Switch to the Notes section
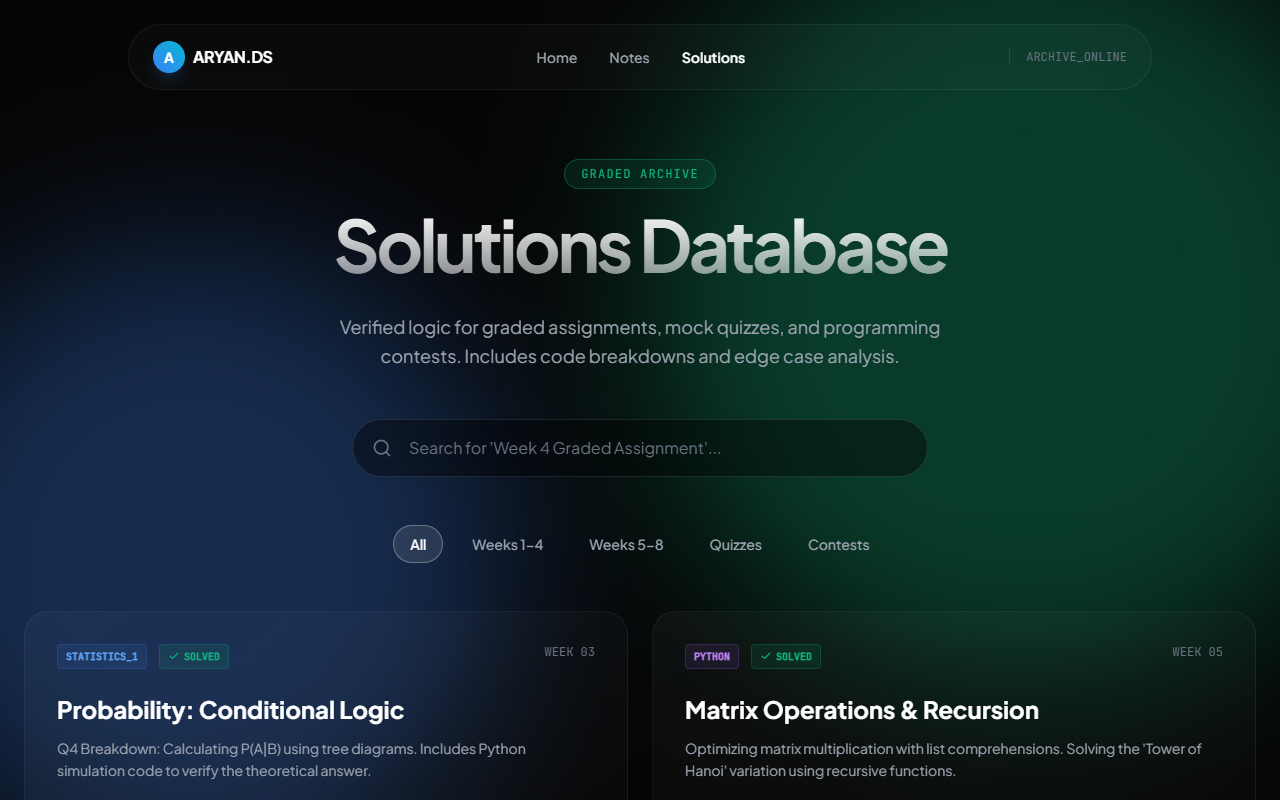 629,58
